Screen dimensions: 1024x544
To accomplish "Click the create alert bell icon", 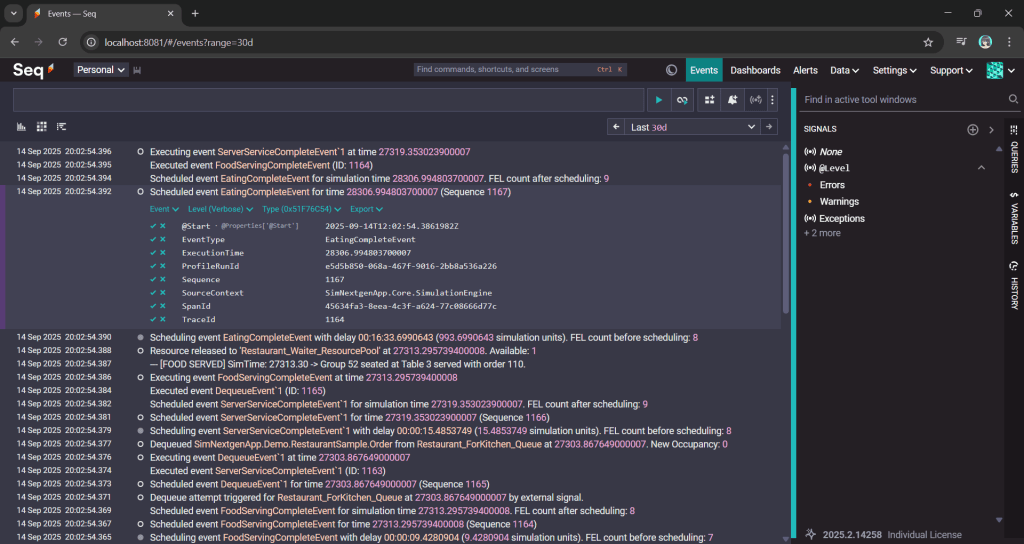I will 732,100.
